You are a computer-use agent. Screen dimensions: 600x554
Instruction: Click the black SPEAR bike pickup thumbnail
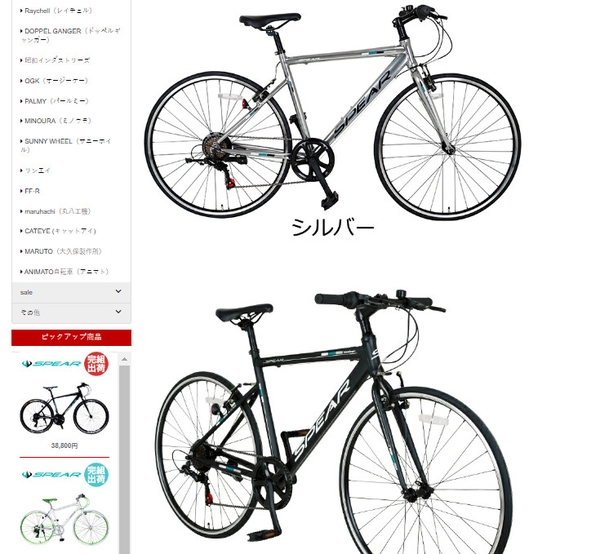[x=64, y=408]
